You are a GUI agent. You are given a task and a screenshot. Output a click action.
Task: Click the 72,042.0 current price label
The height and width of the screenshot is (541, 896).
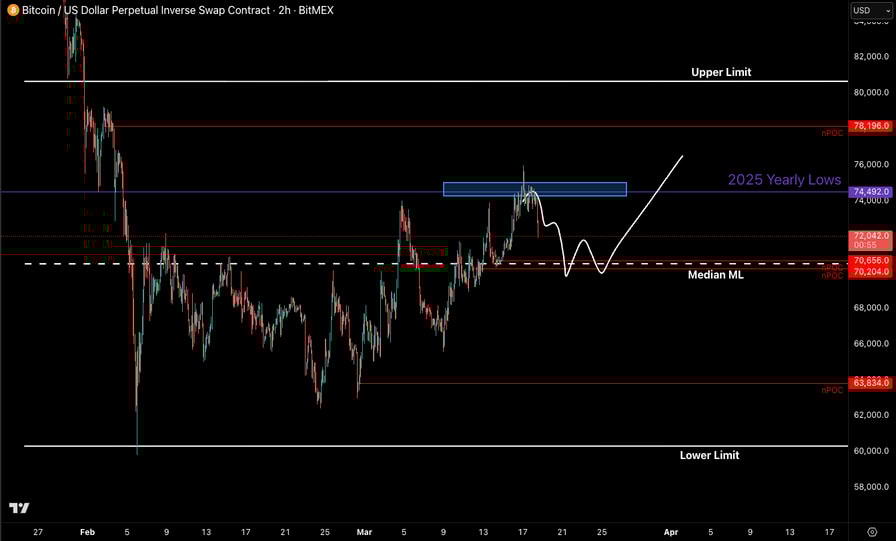click(870, 237)
